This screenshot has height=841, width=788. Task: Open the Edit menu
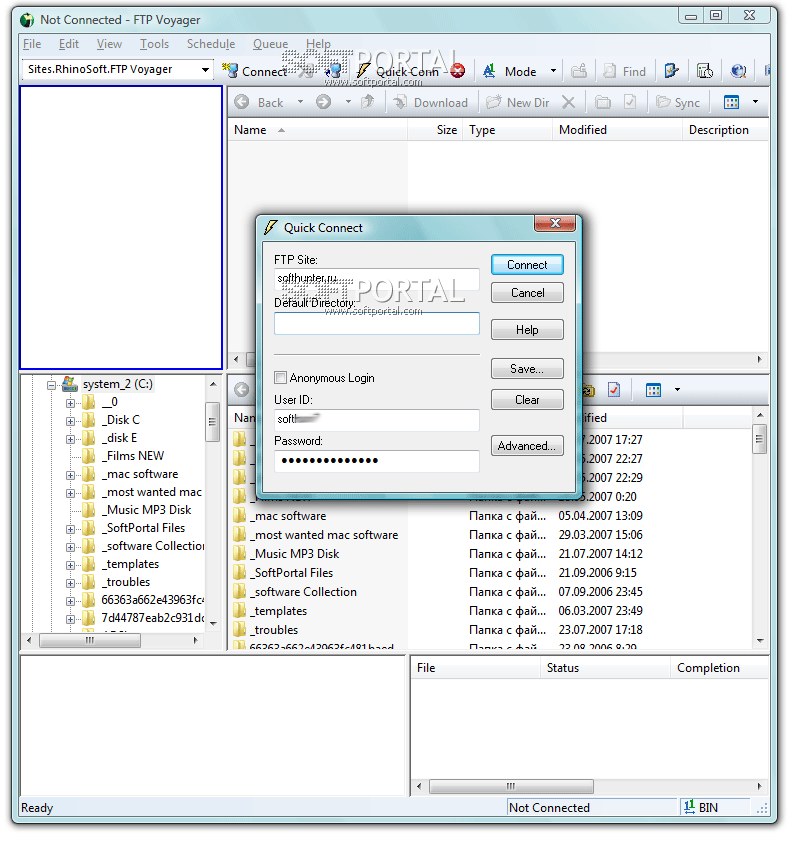click(69, 44)
